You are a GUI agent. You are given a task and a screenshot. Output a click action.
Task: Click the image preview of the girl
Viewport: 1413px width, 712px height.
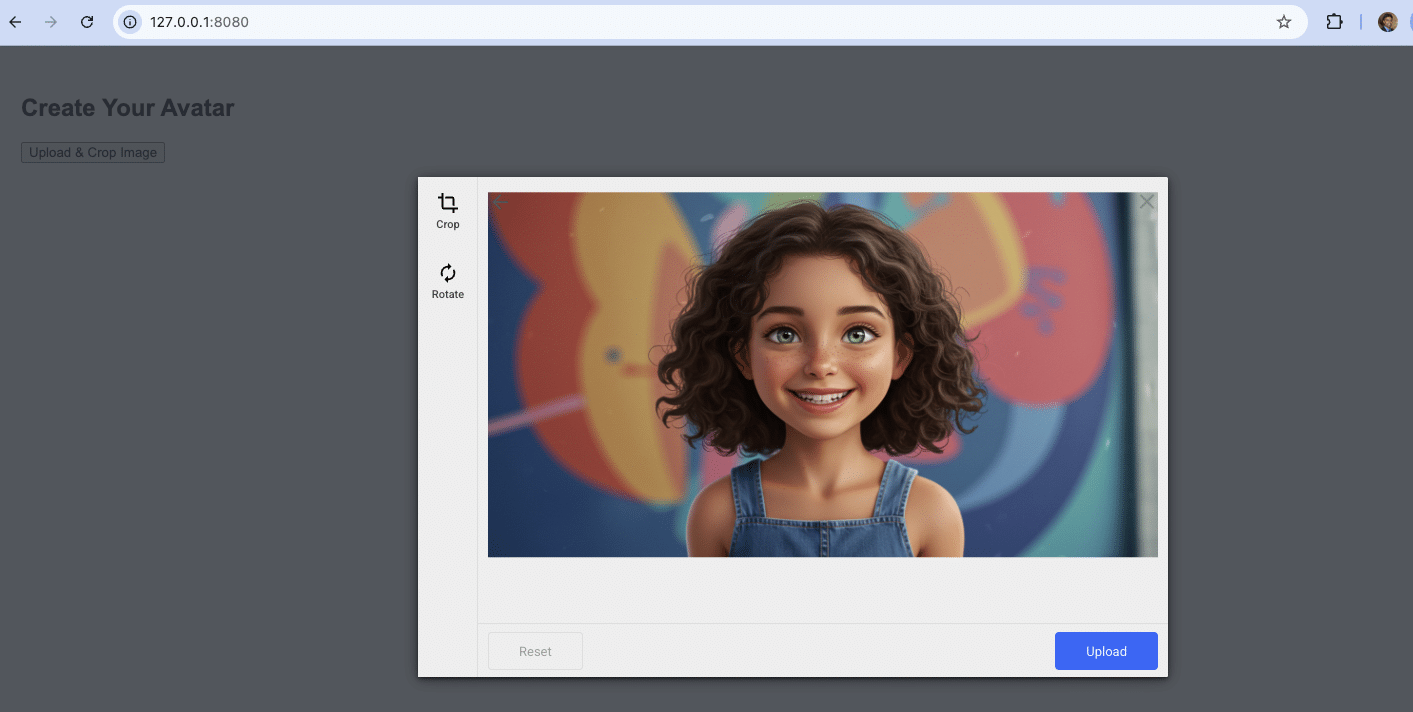[x=822, y=373]
